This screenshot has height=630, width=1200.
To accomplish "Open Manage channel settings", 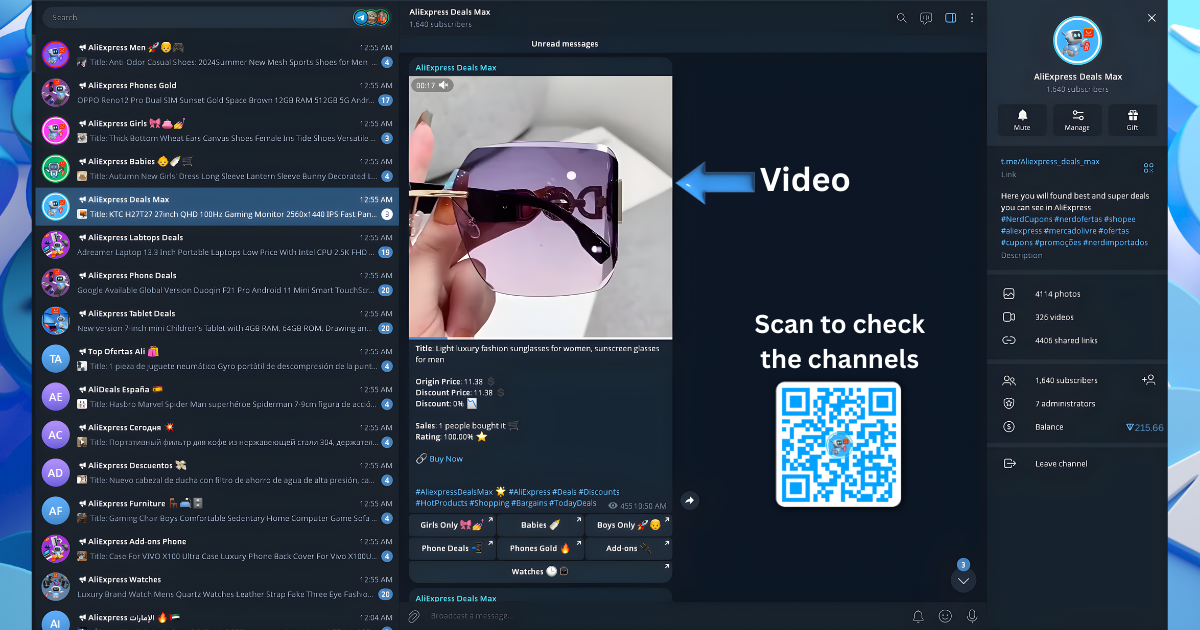I will coord(1077,120).
